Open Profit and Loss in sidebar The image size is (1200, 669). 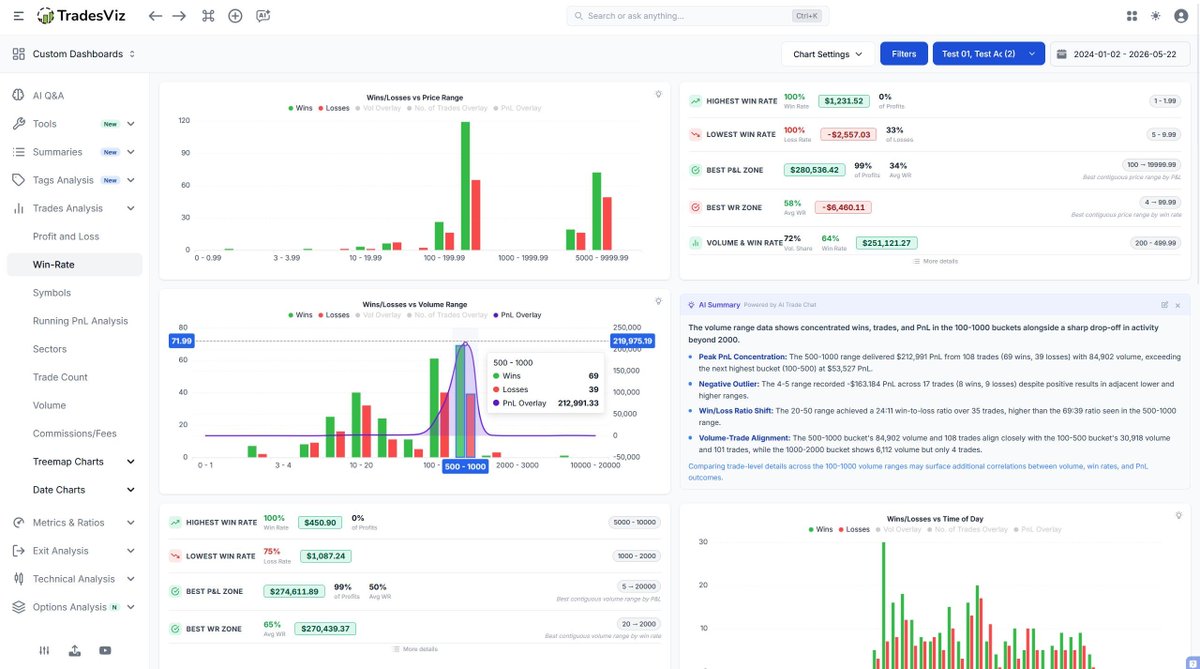pos(66,236)
